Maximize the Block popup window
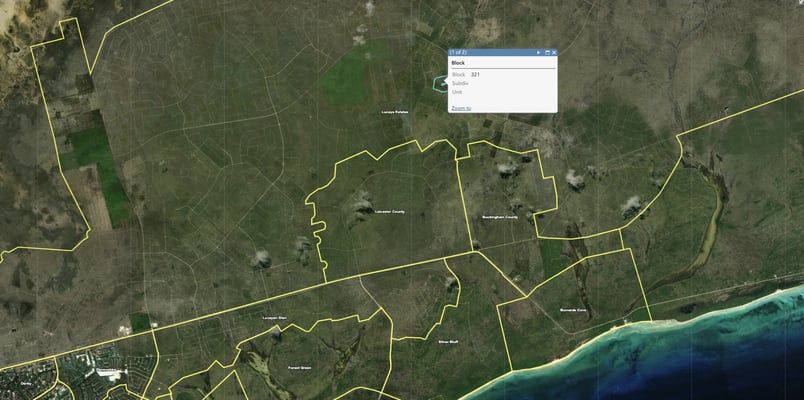Viewport: 804px width, 400px height. coord(547,52)
